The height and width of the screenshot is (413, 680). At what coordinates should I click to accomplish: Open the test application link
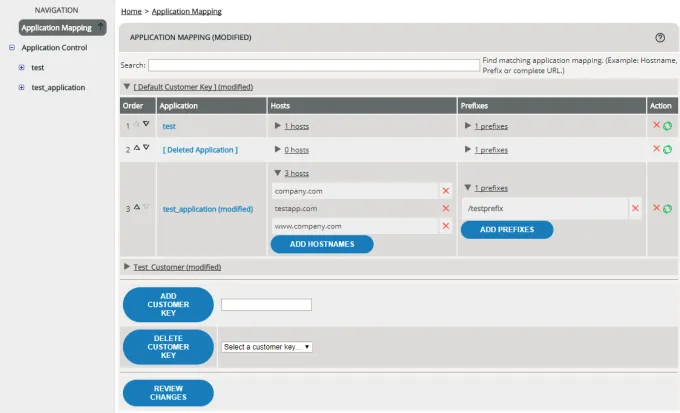click(169, 126)
